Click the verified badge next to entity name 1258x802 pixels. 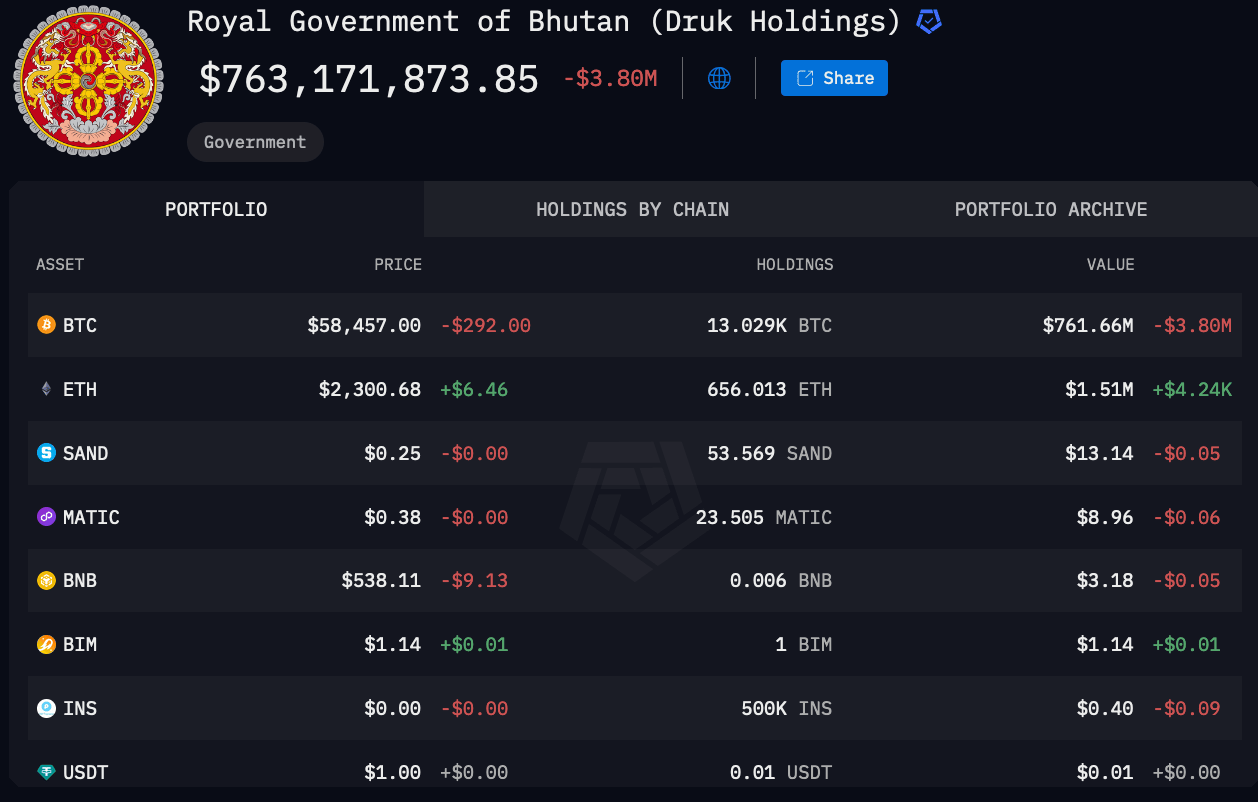pos(928,21)
